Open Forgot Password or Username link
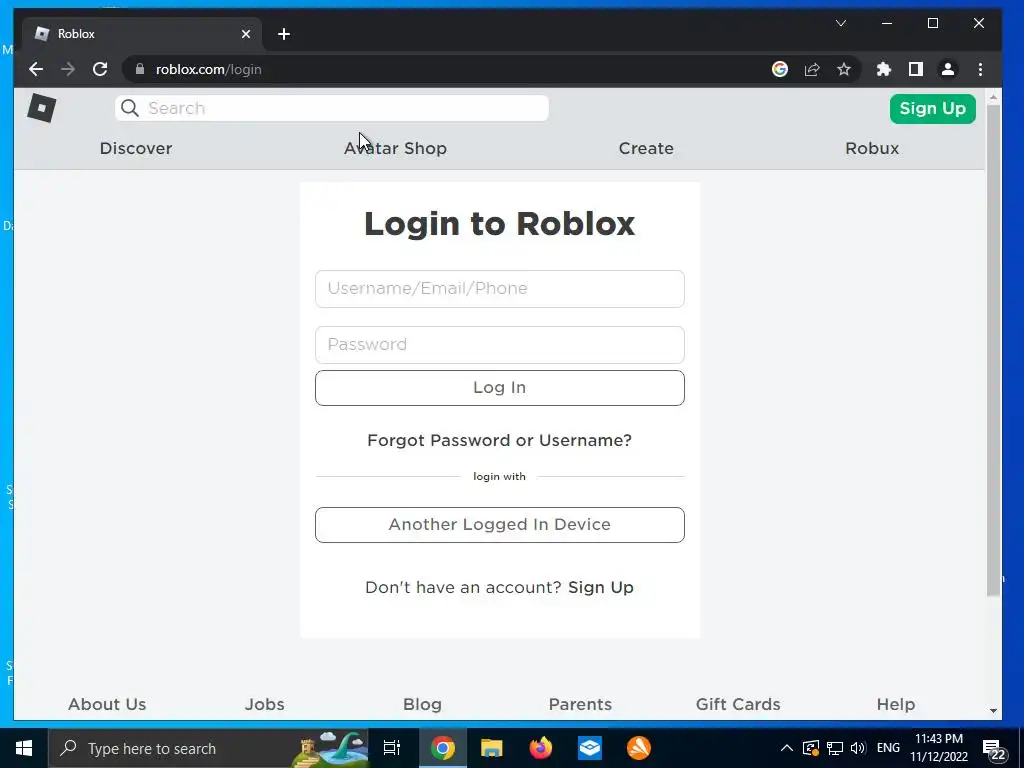Screen dimensions: 1024x768 [500, 441]
